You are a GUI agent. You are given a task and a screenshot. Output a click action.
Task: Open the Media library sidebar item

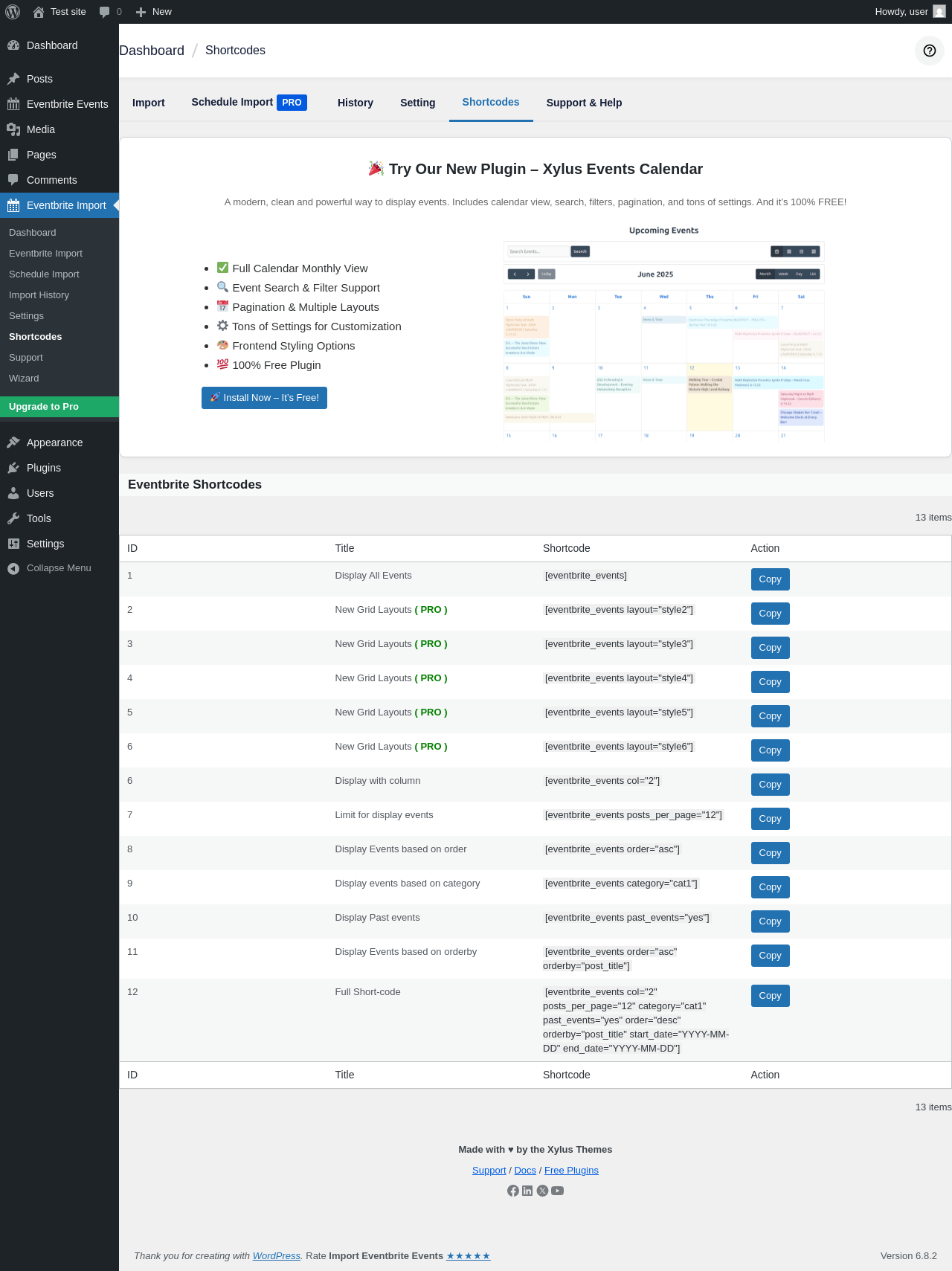59,129
